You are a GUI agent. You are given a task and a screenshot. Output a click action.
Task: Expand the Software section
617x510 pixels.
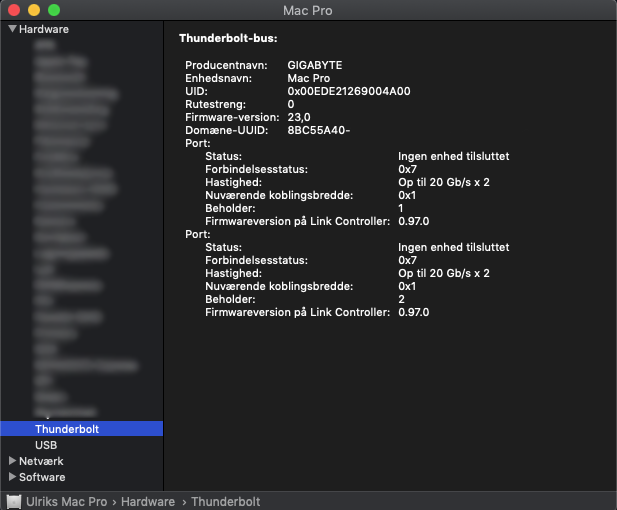point(12,477)
